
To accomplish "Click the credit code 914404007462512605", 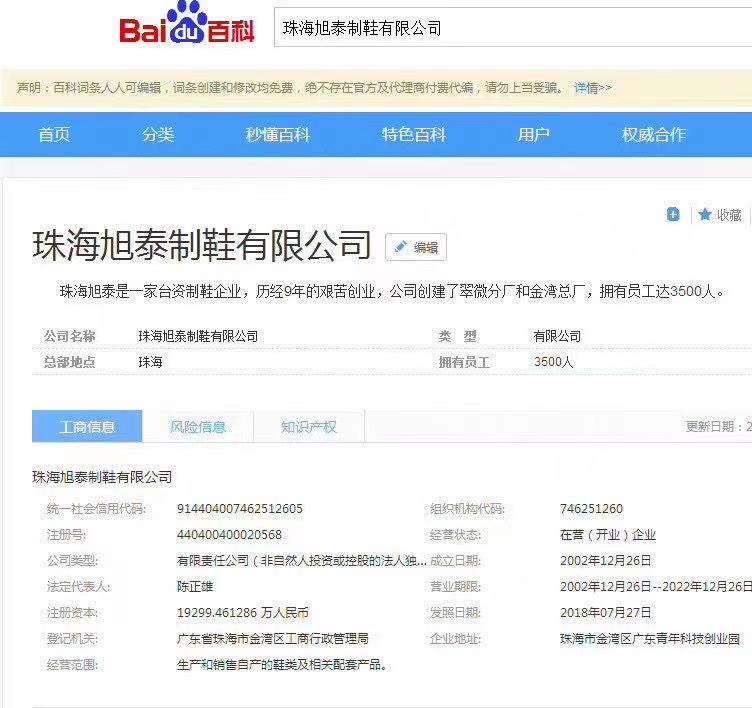I will [239, 509].
